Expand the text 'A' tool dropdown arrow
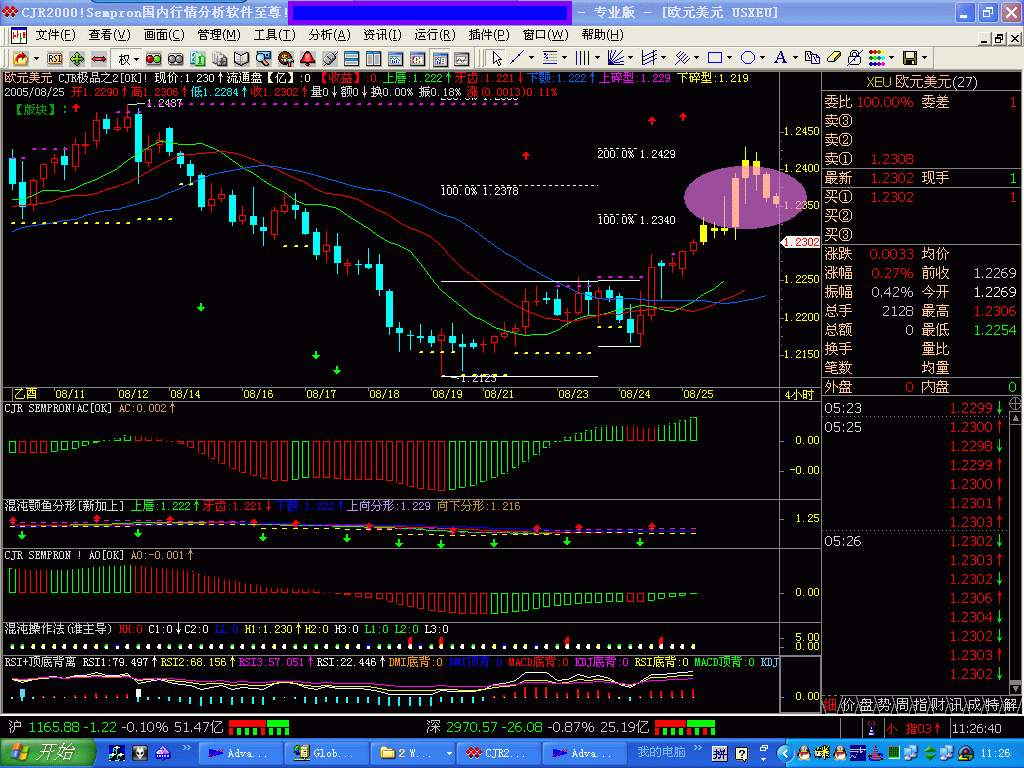Image resolution: width=1024 pixels, height=768 pixels. pyautogui.click(x=795, y=59)
